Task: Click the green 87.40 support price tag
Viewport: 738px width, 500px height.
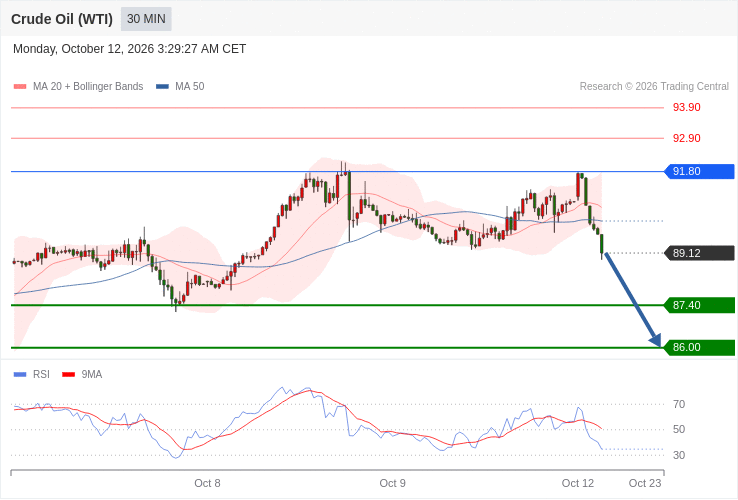Action: (x=699, y=305)
